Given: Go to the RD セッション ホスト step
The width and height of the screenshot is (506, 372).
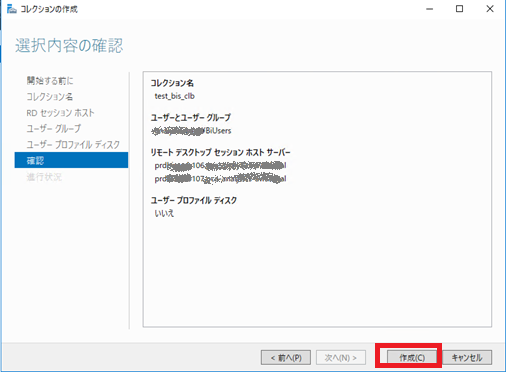Looking at the screenshot, I should [60, 113].
